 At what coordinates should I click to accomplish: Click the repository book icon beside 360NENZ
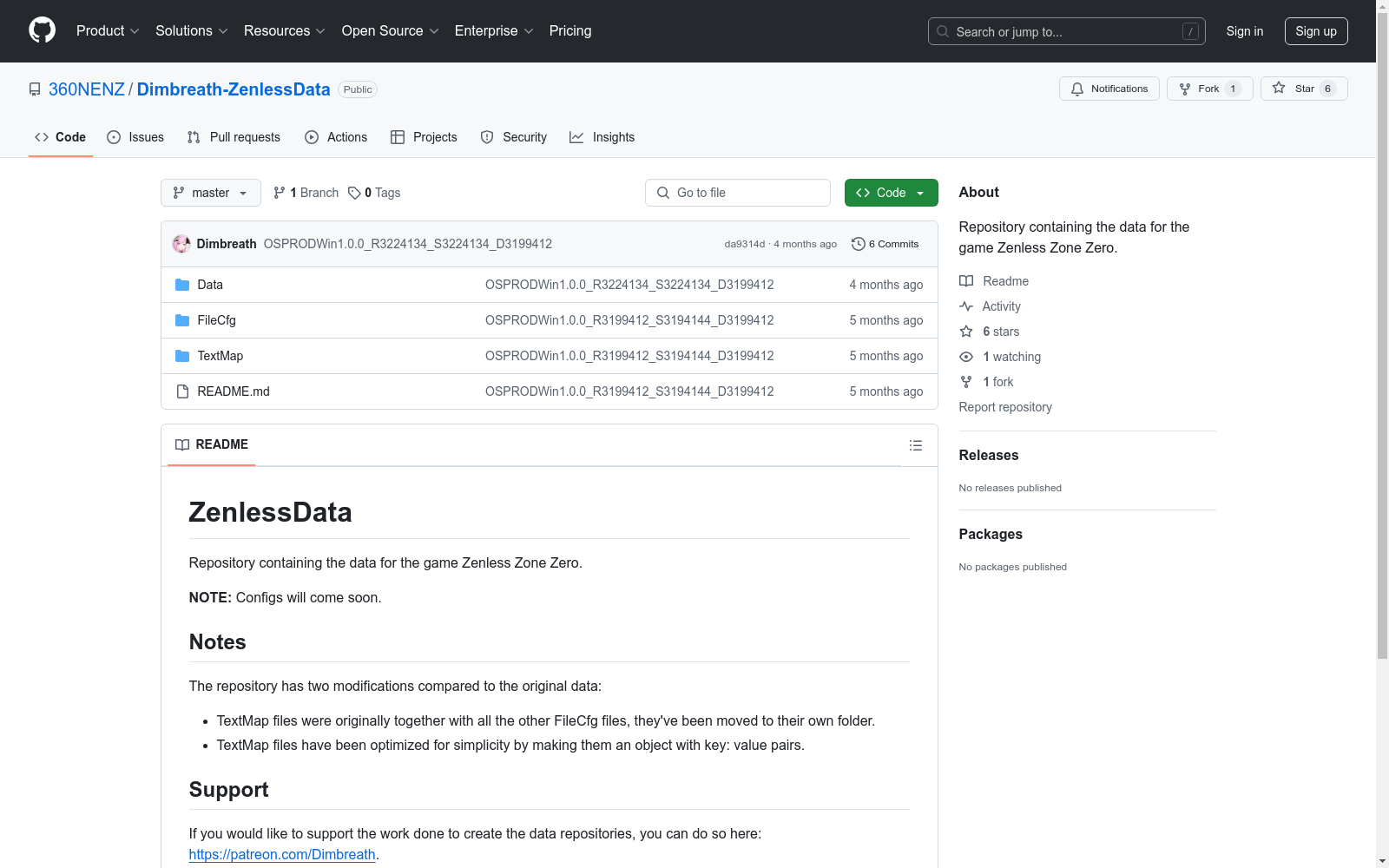(35, 89)
